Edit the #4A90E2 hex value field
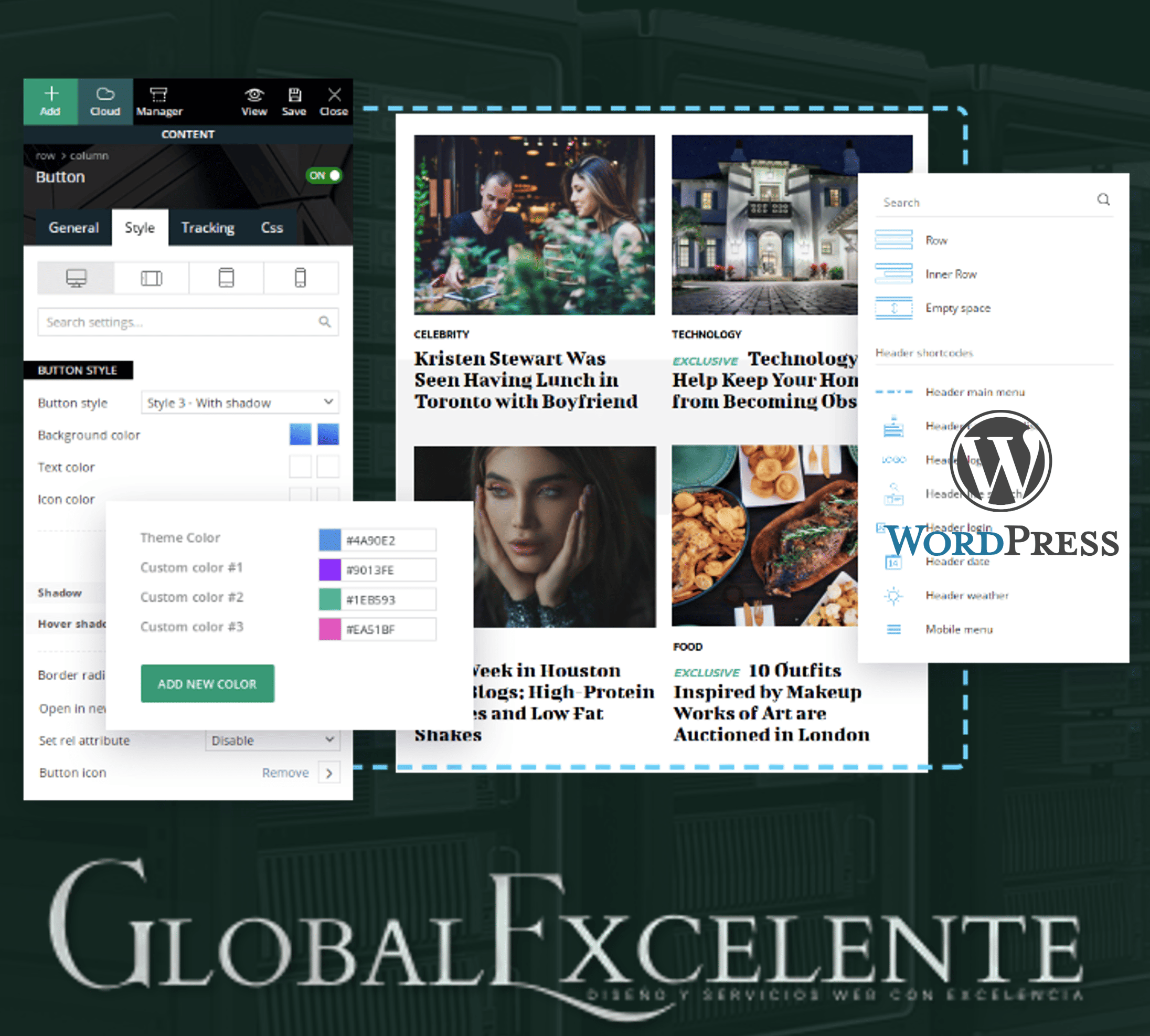Viewport: 1150px width, 1036px height. click(x=389, y=540)
